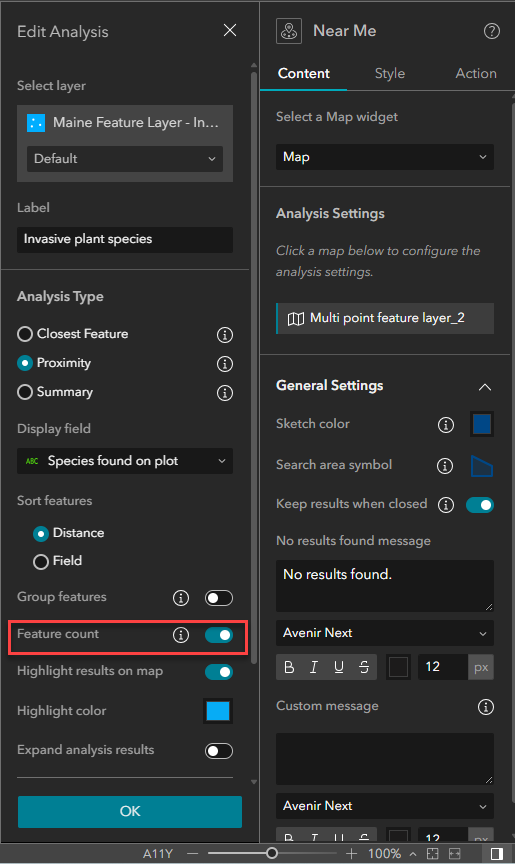Open the Highlight color swatch
Viewport: 515px width, 864px height.
point(218,711)
